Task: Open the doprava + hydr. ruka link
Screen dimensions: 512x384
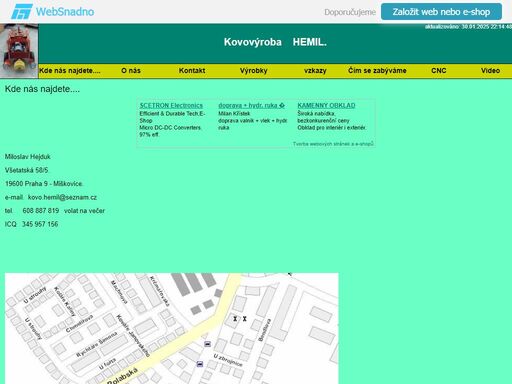Action: pyautogui.click(x=251, y=105)
